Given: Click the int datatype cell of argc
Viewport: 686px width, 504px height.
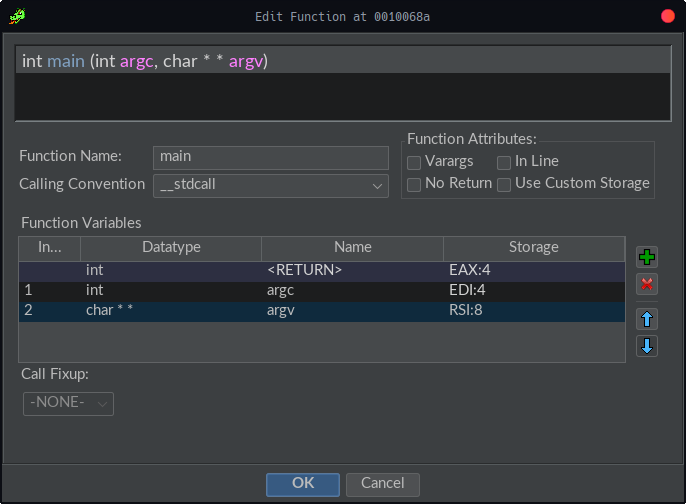Looking at the screenshot, I should pos(171,291).
